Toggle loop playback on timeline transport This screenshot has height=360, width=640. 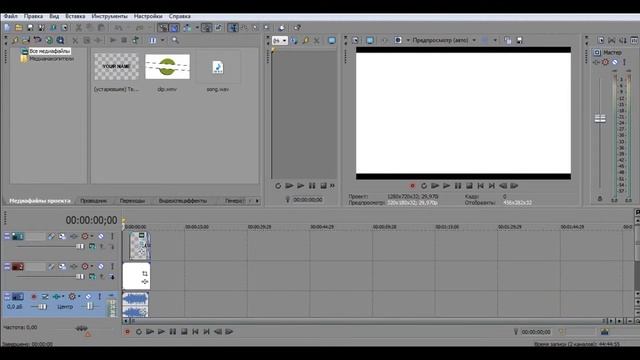click(138, 332)
